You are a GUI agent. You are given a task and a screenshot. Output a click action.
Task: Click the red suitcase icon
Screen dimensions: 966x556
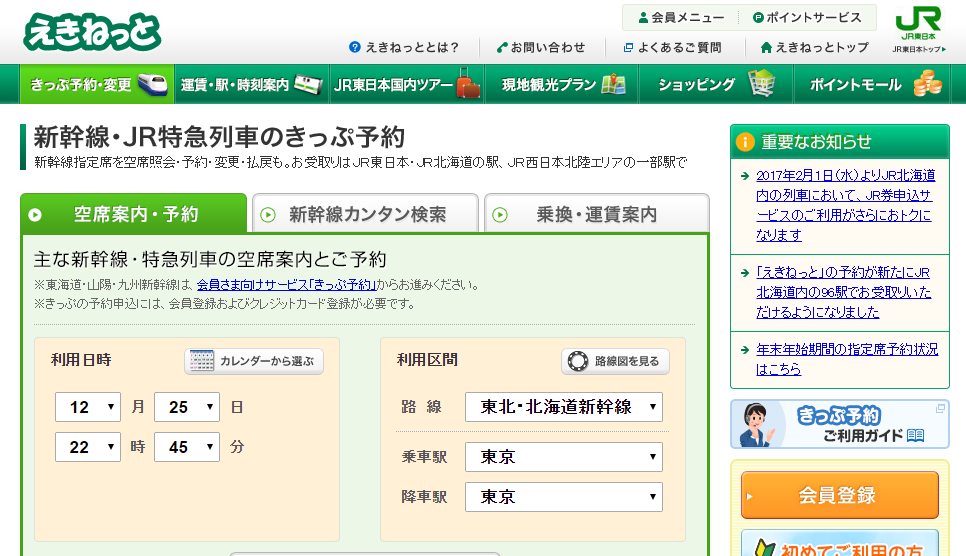tap(468, 84)
